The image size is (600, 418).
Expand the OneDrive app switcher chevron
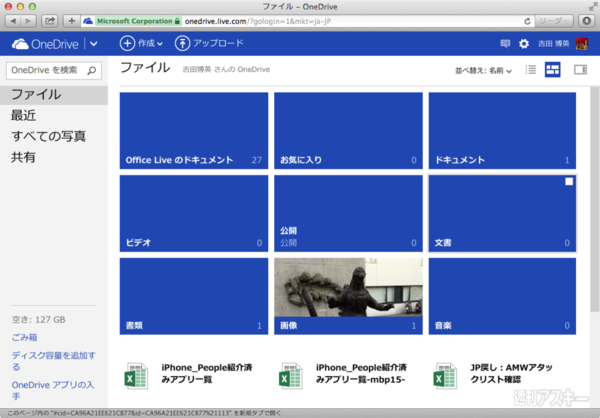tap(94, 44)
